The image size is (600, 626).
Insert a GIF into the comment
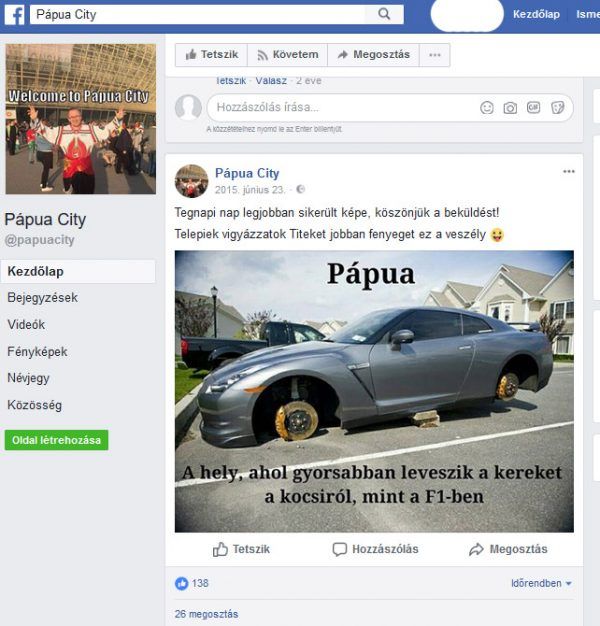[533, 107]
